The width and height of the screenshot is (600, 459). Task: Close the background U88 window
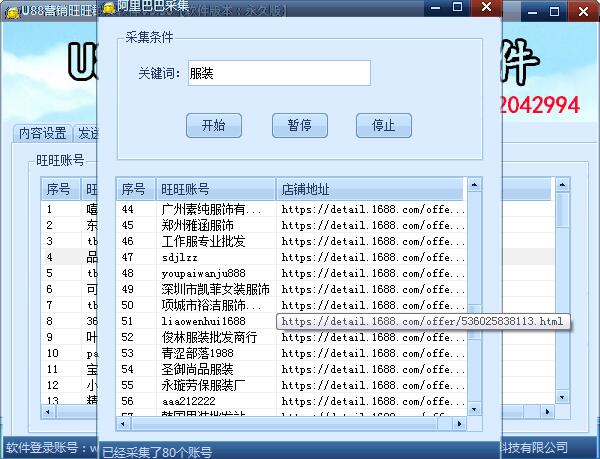(583, 11)
